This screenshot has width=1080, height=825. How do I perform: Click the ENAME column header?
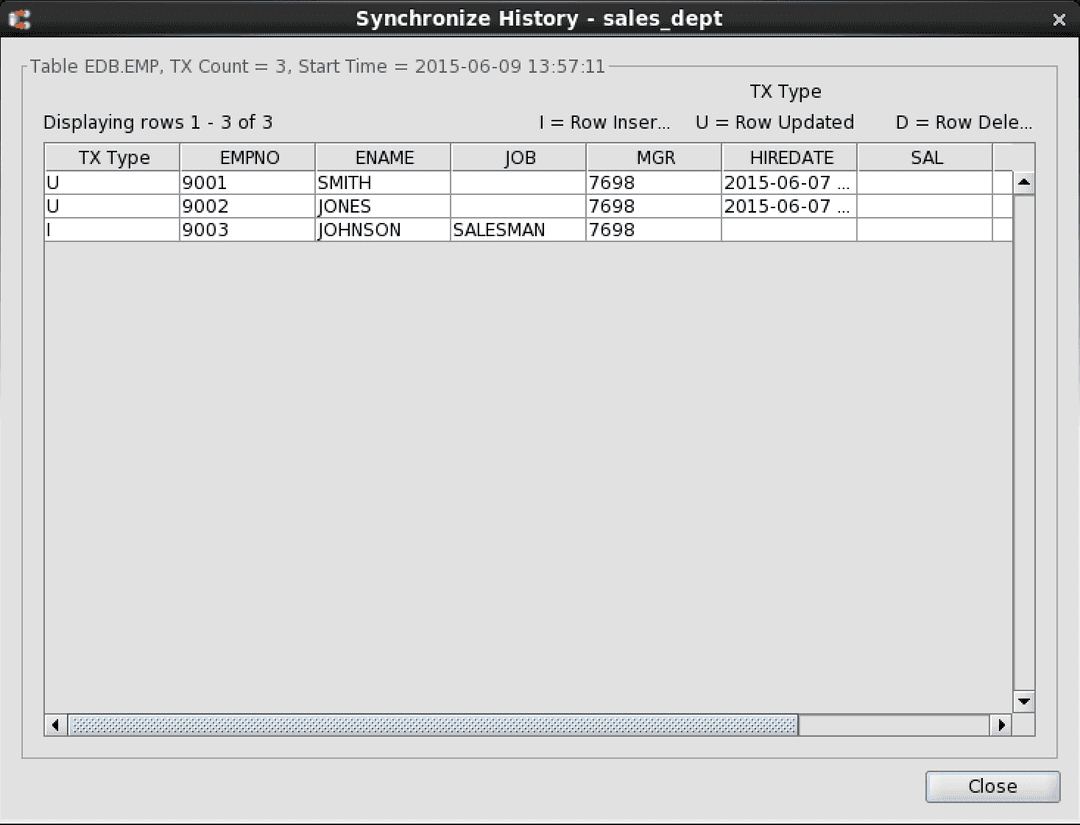click(x=383, y=157)
